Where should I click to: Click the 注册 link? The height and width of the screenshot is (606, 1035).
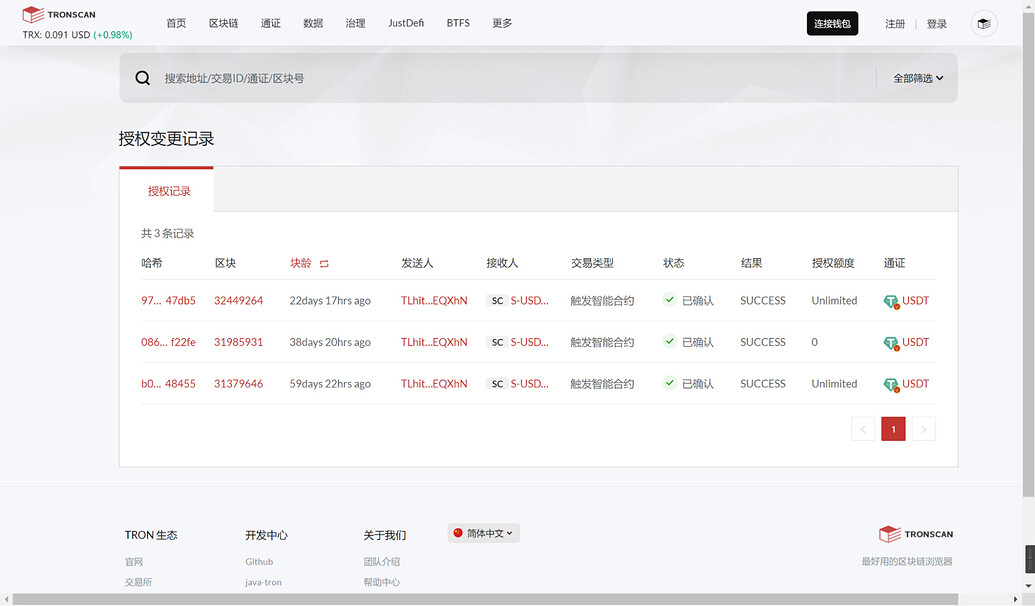[894, 23]
